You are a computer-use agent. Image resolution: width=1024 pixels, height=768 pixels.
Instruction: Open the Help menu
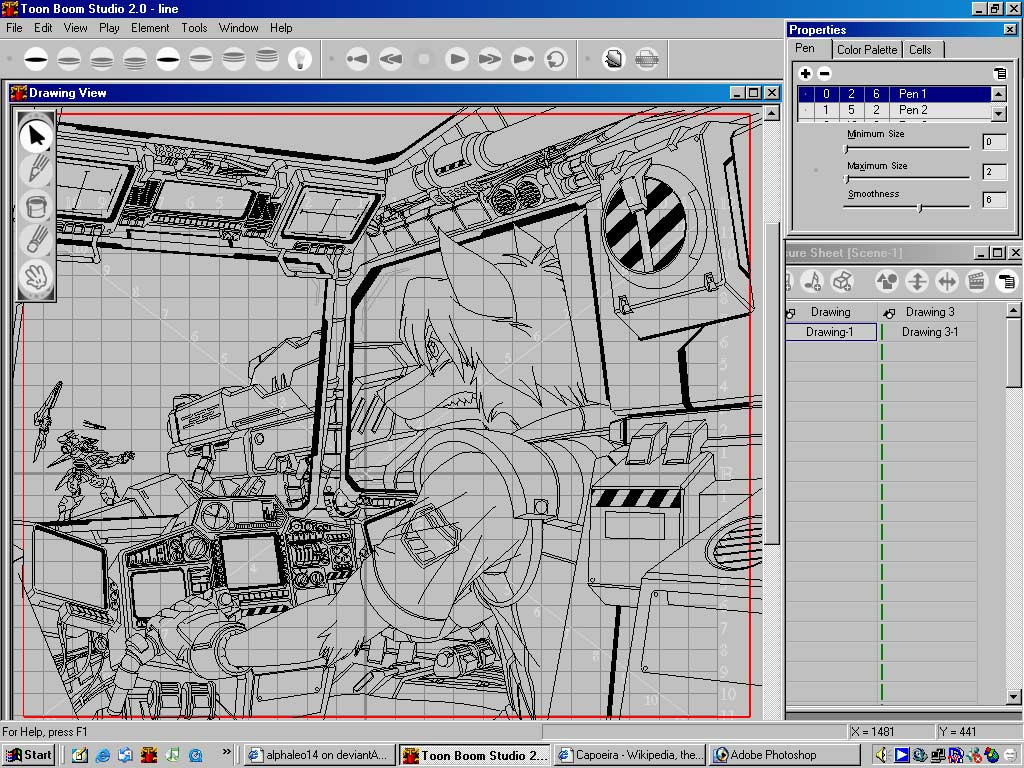281,28
